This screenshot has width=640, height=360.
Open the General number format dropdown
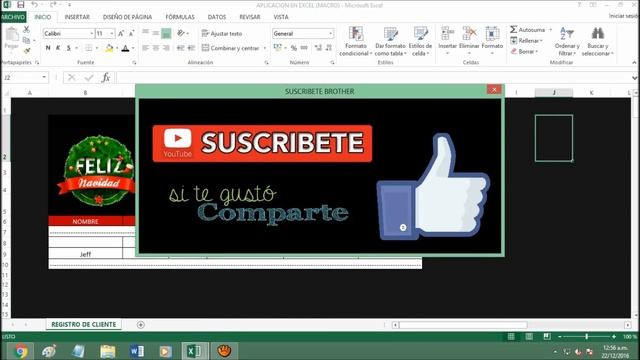pyautogui.click(x=330, y=33)
